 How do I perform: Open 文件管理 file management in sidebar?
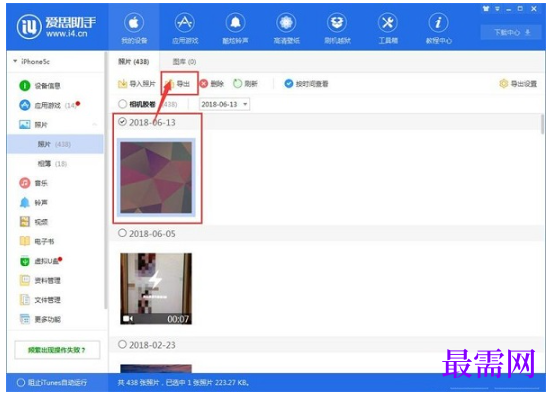[x=40, y=300]
